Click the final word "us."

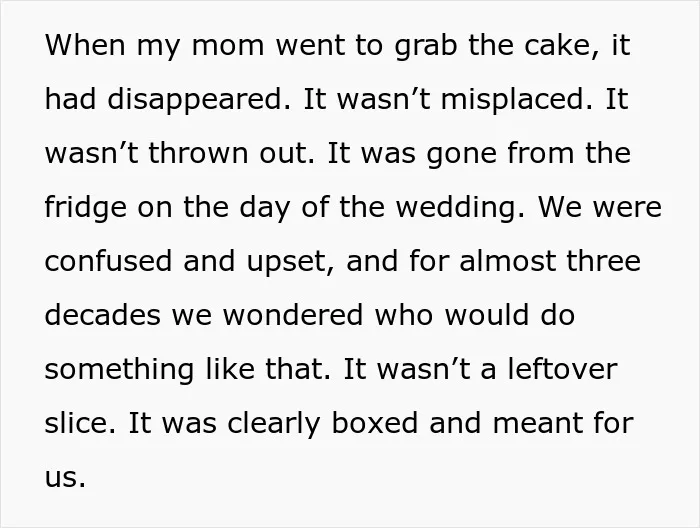[x=65, y=478]
